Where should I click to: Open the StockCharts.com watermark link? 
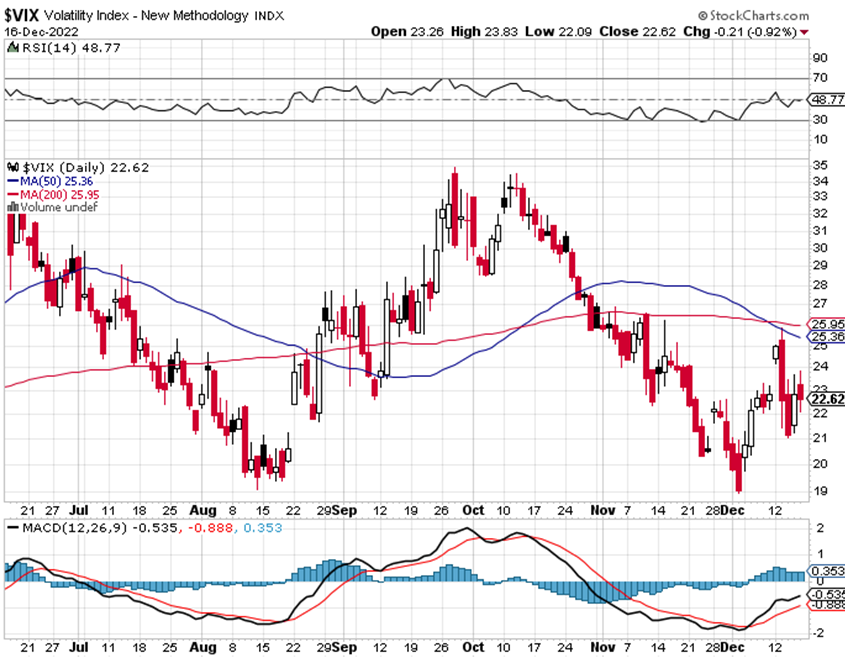pos(762,16)
